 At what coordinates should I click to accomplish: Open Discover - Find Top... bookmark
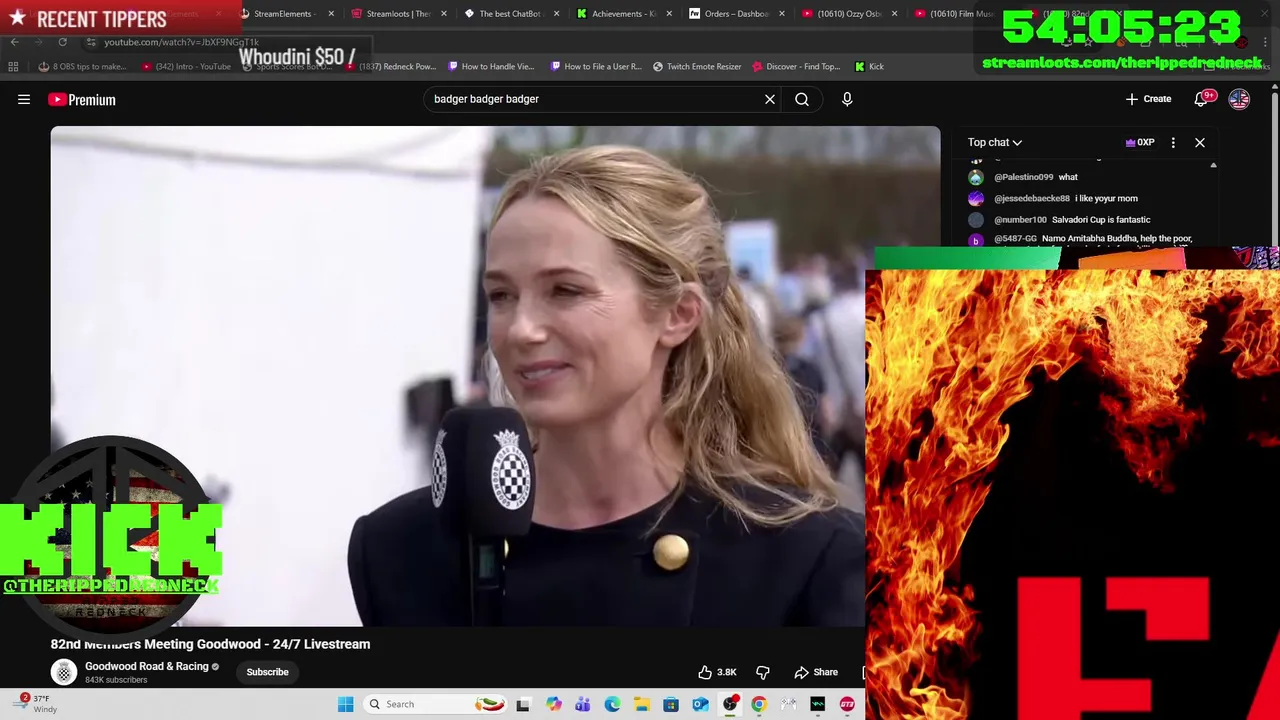pyautogui.click(x=796, y=66)
